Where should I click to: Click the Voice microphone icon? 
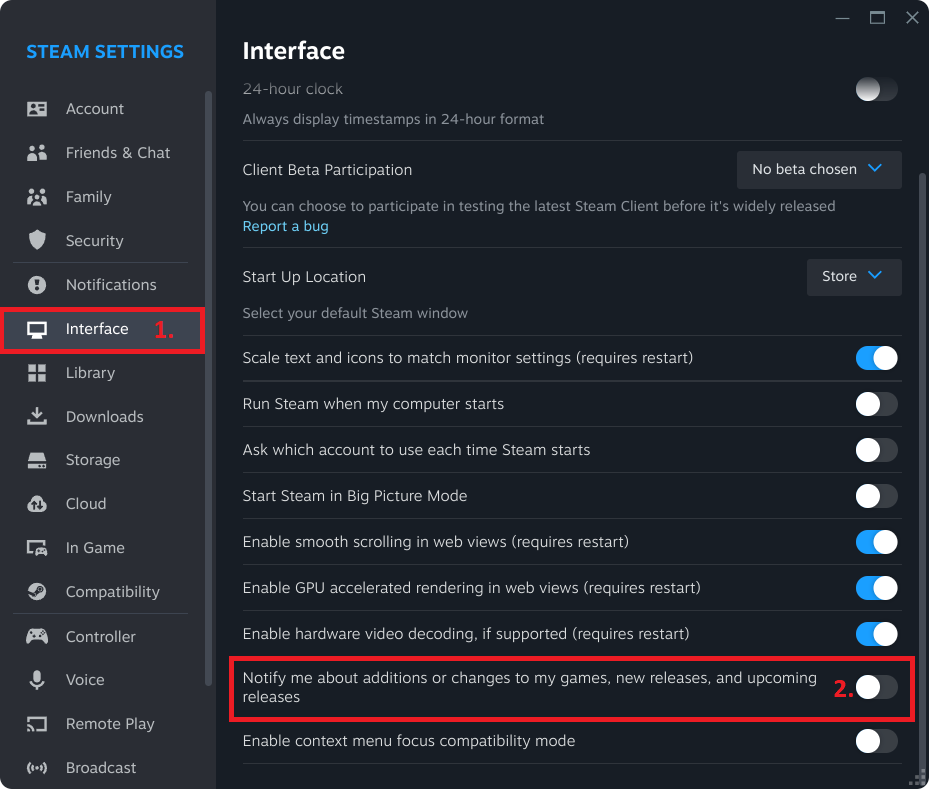coord(37,680)
